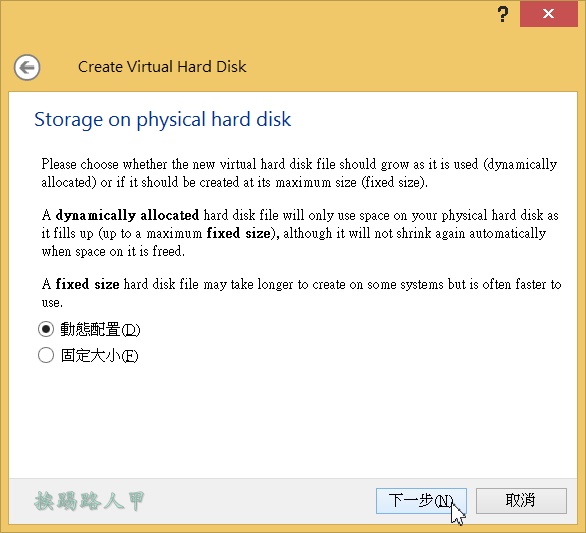Click the bold 'dynamically allocated' text

pyautogui.click(x=127, y=215)
